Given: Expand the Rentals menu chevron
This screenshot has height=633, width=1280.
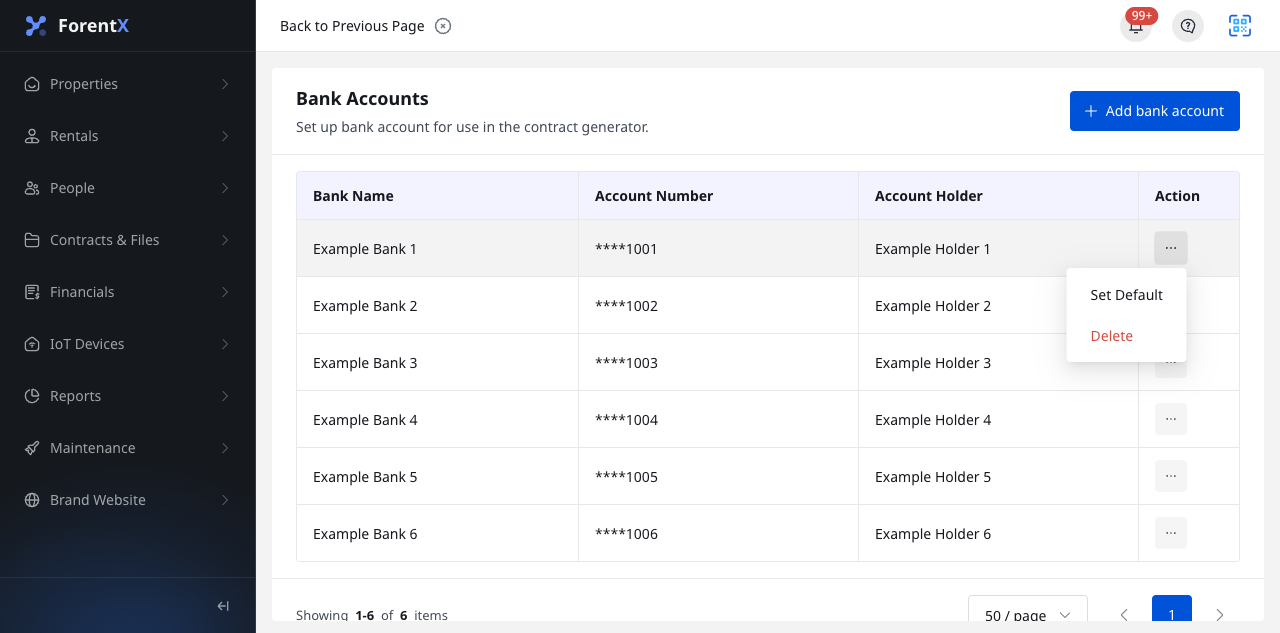Looking at the screenshot, I should pos(225,136).
